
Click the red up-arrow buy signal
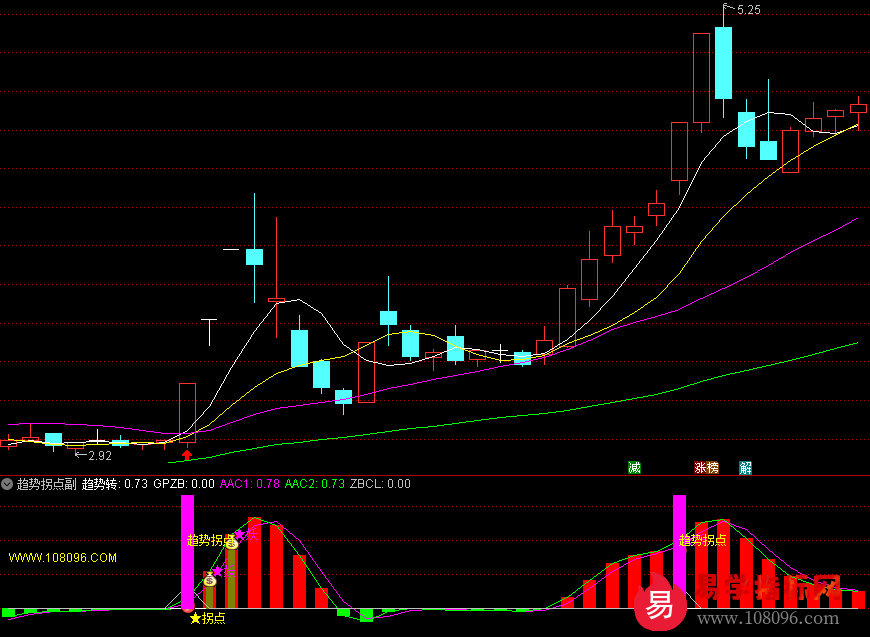click(x=186, y=455)
